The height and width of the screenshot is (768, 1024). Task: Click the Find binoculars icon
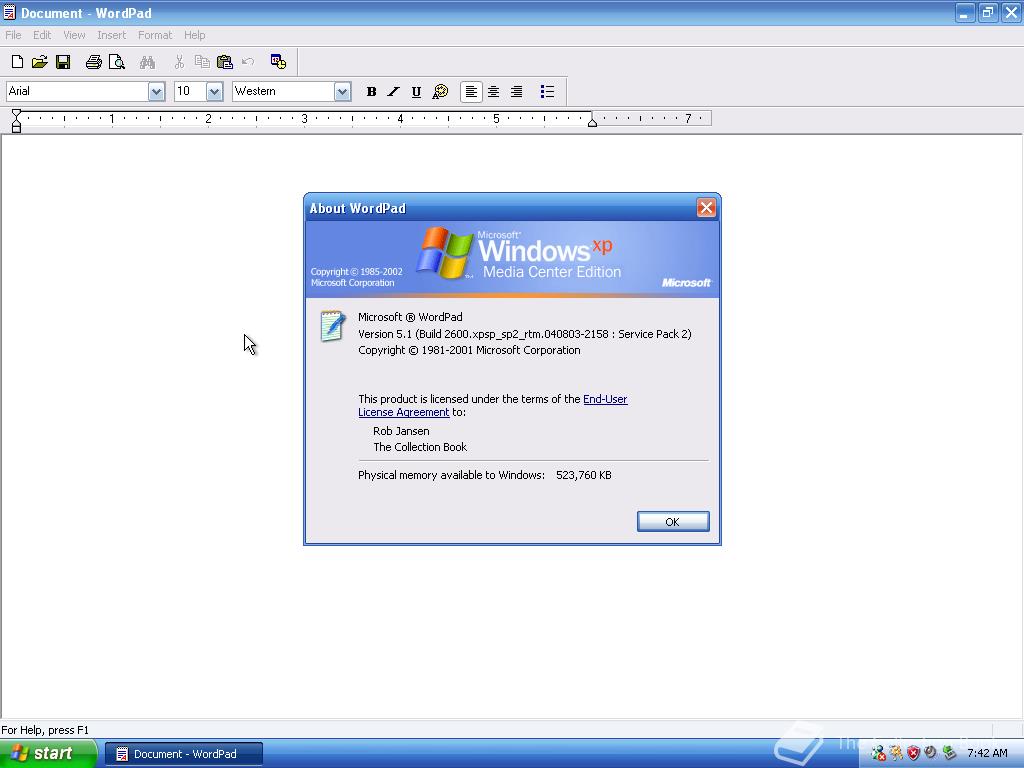[x=147, y=62]
